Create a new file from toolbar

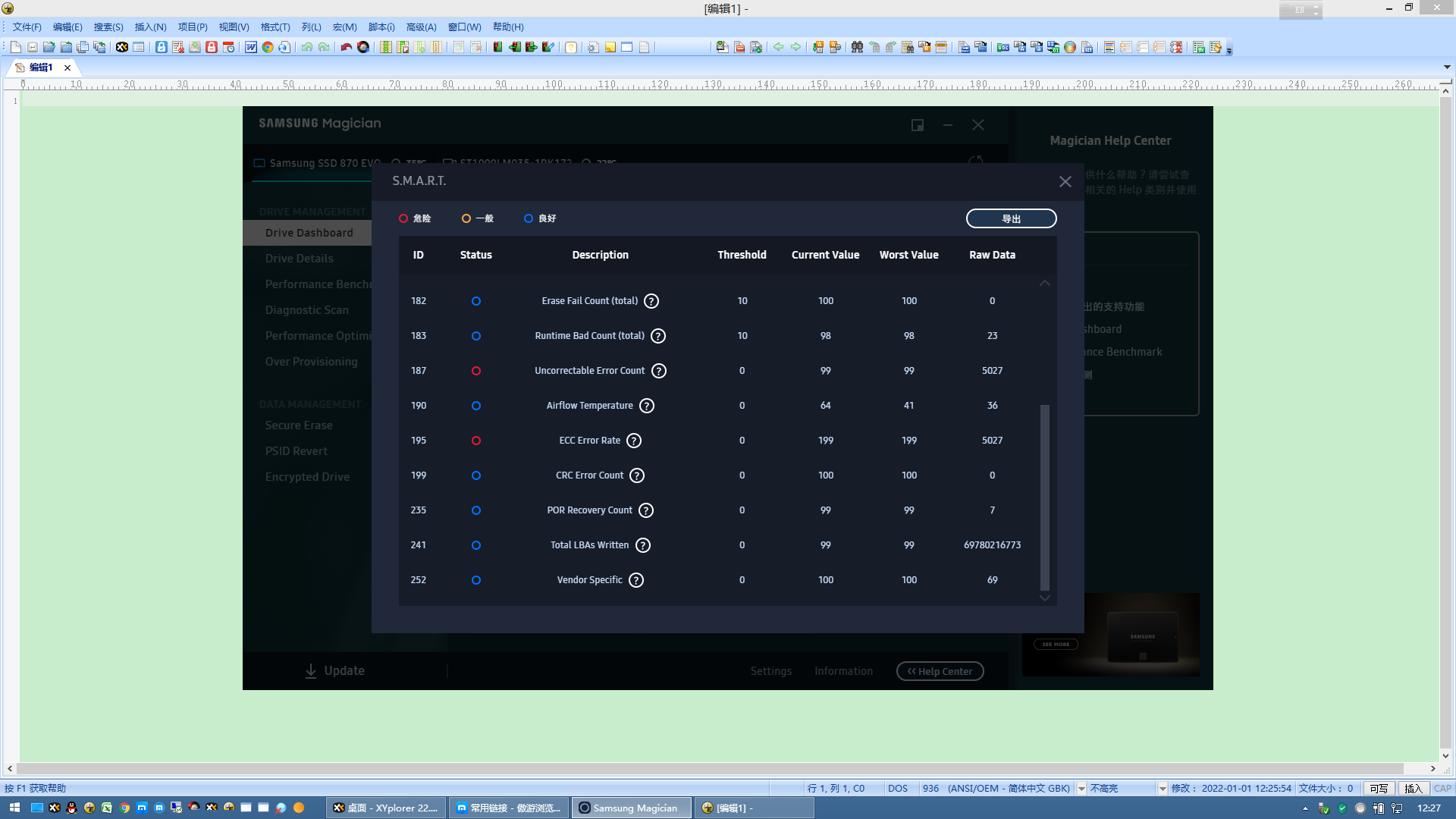15,47
